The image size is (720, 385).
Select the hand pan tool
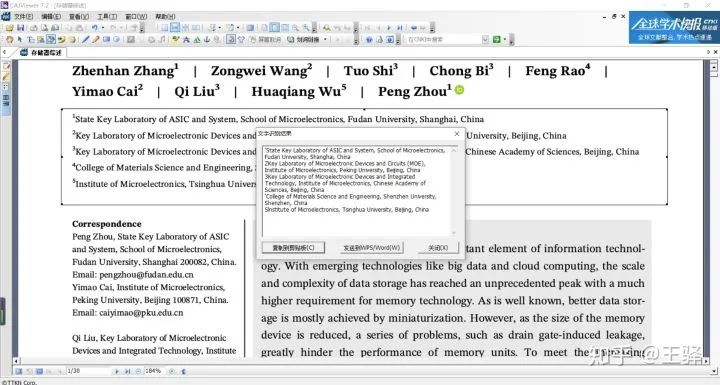[x=9, y=40]
